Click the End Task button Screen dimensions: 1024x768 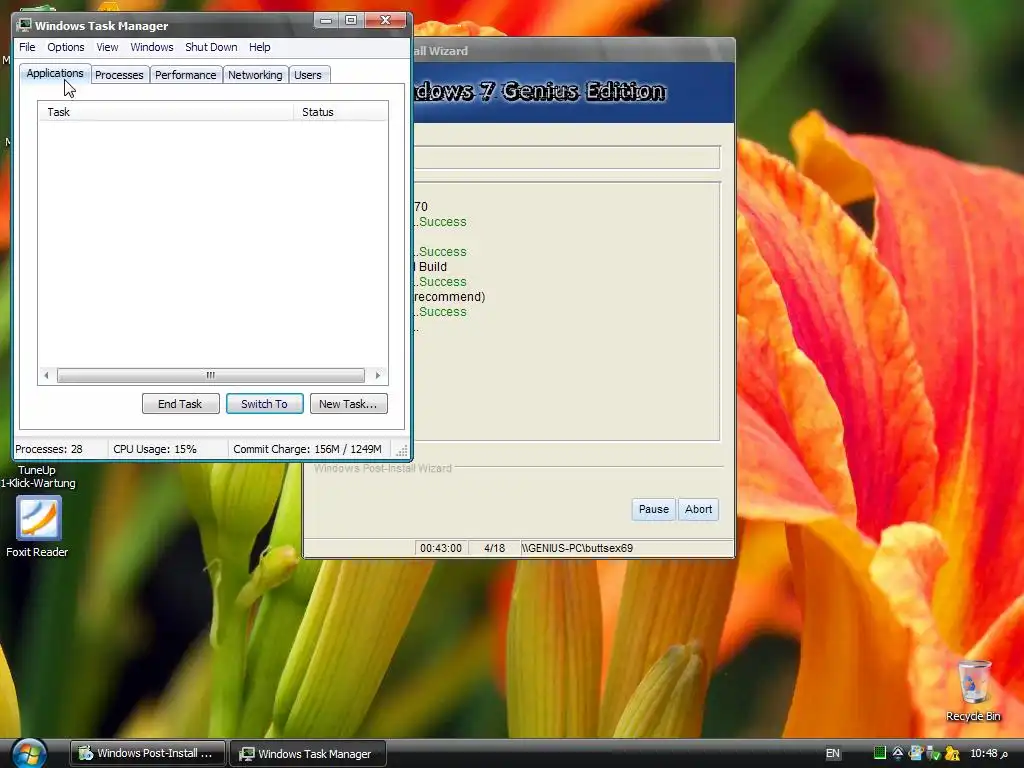(x=180, y=404)
